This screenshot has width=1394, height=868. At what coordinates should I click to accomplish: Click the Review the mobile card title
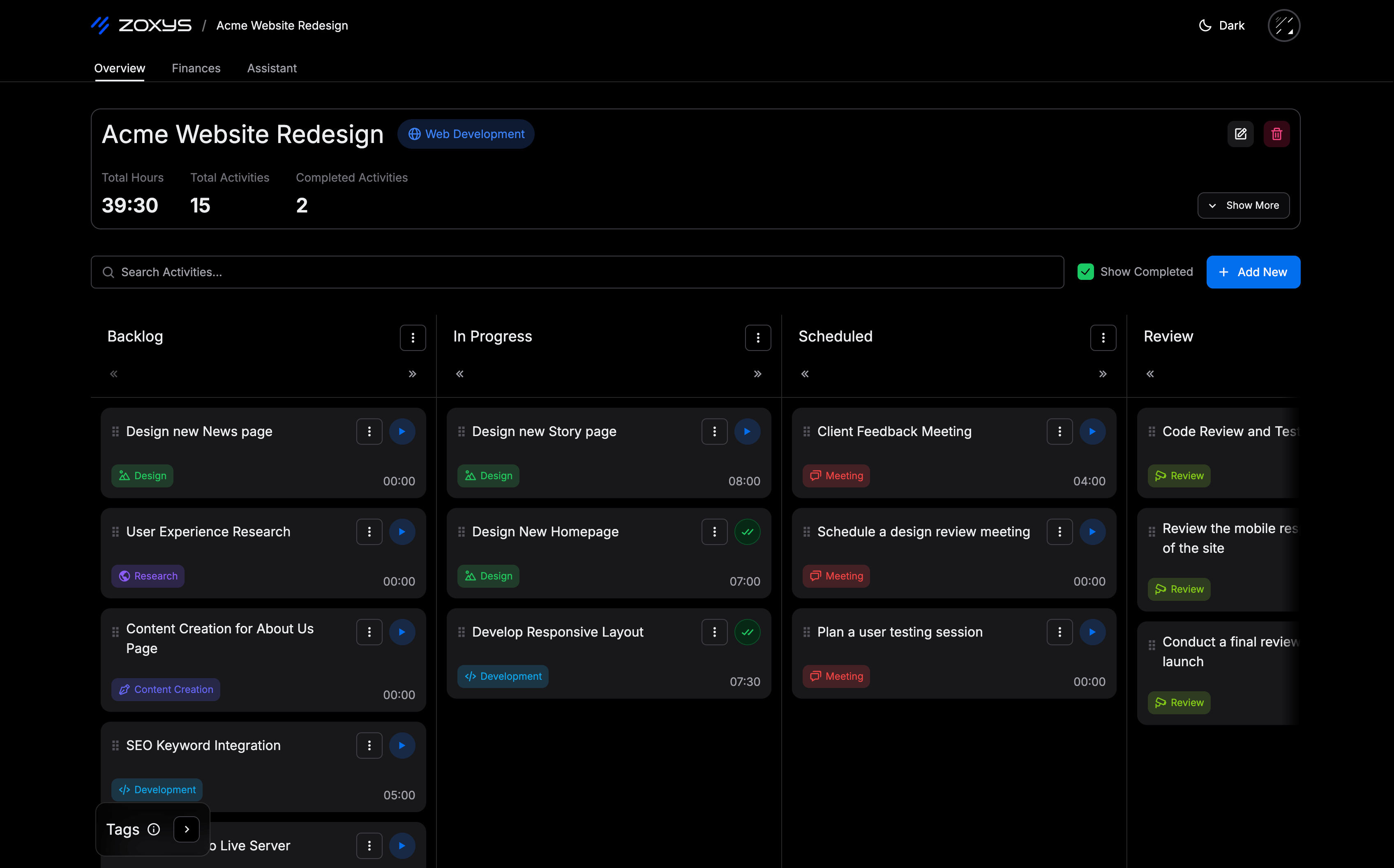(x=1230, y=538)
